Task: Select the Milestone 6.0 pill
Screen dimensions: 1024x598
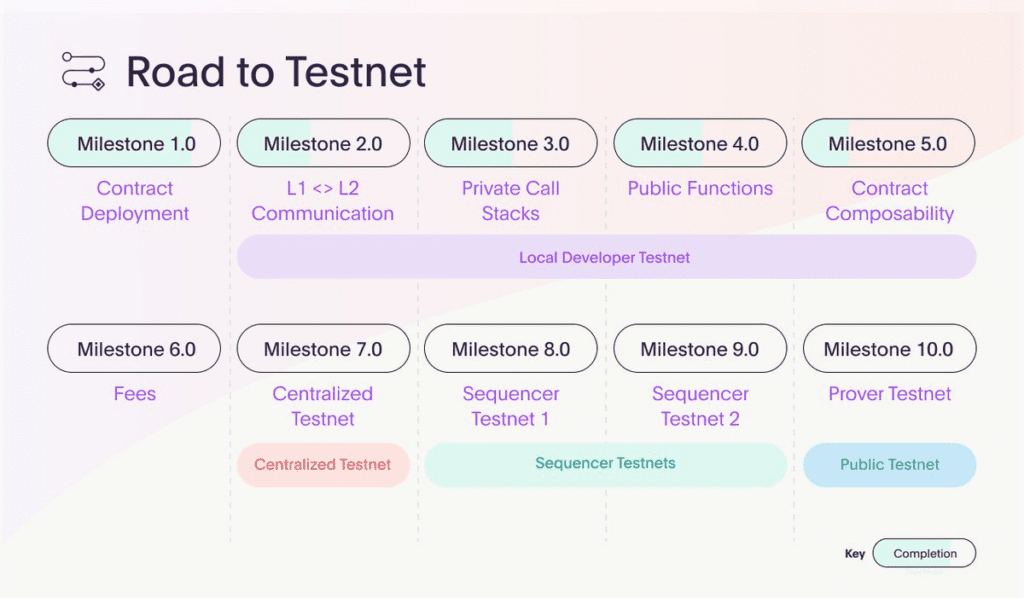Action: coord(134,349)
